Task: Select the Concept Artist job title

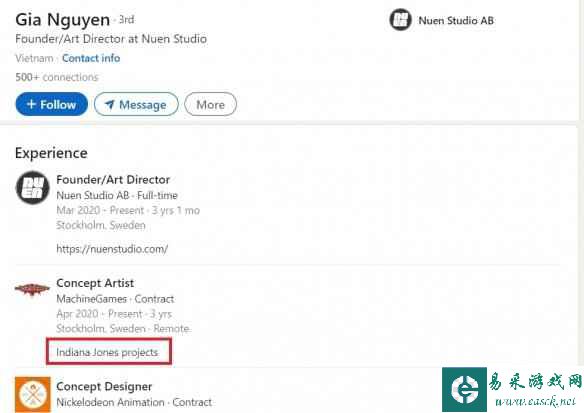Action: 95,283
